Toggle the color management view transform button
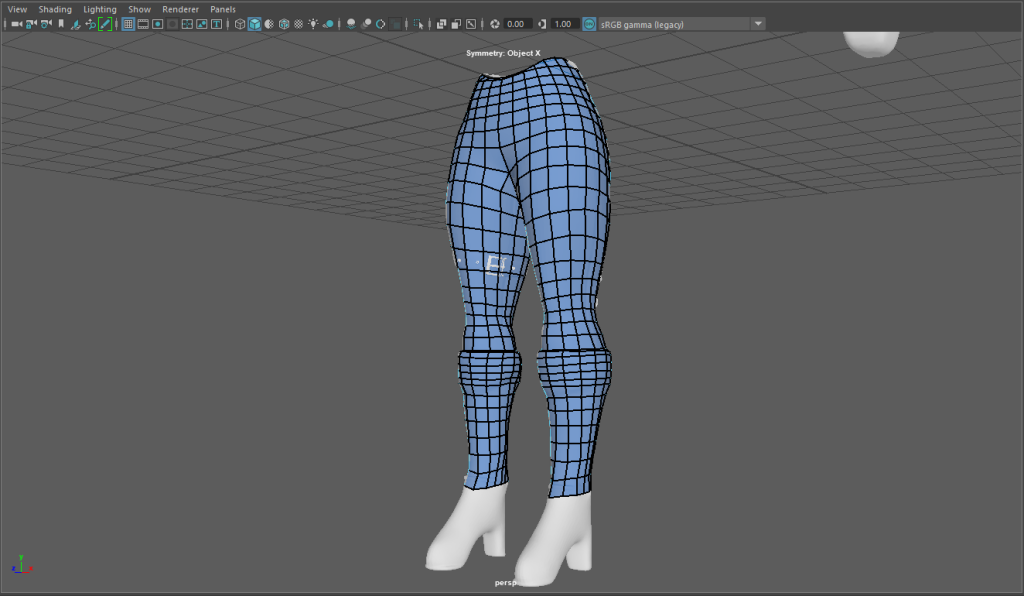The width and height of the screenshot is (1024, 596). click(x=589, y=24)
